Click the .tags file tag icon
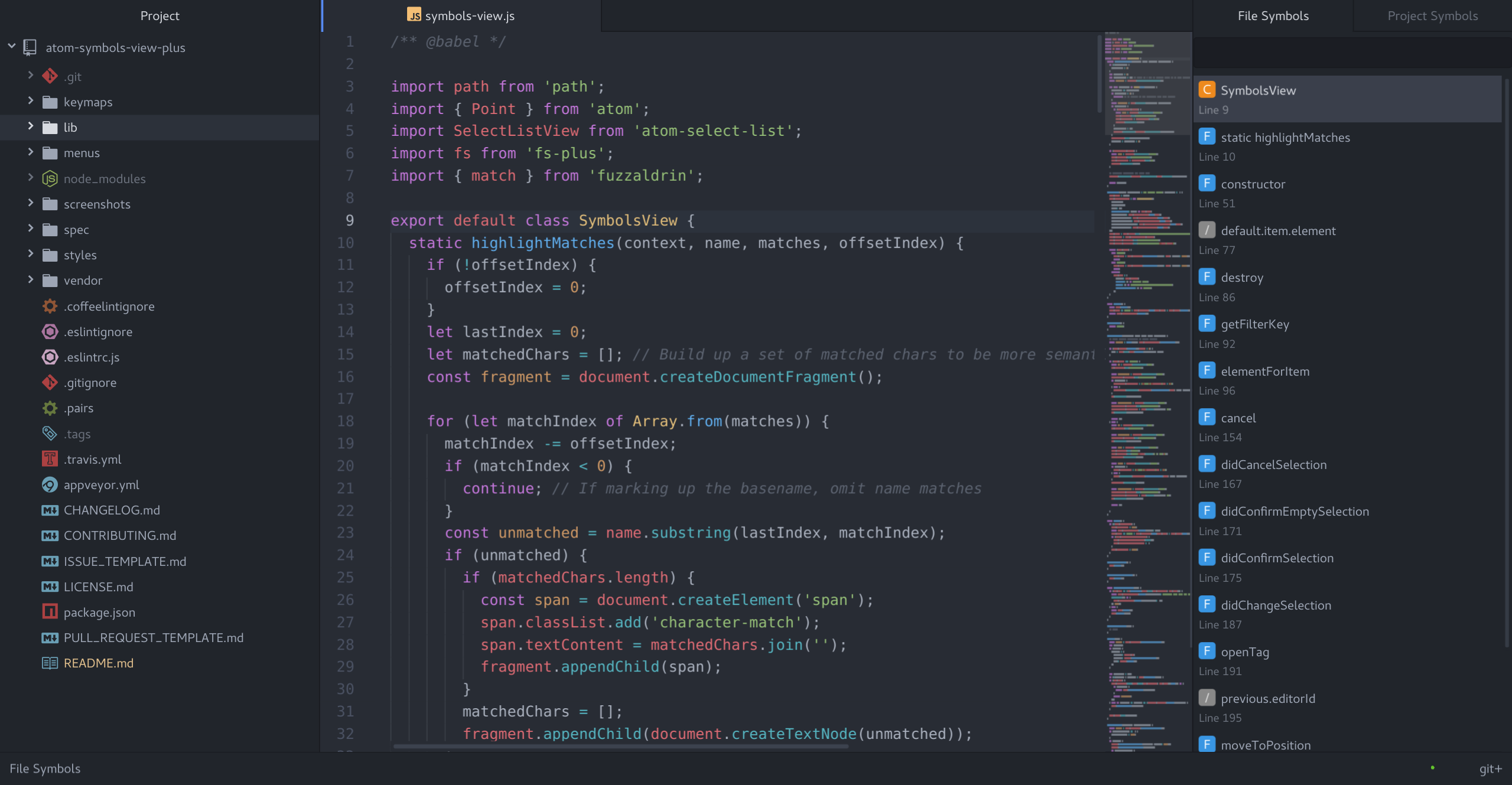 point(50,434)
